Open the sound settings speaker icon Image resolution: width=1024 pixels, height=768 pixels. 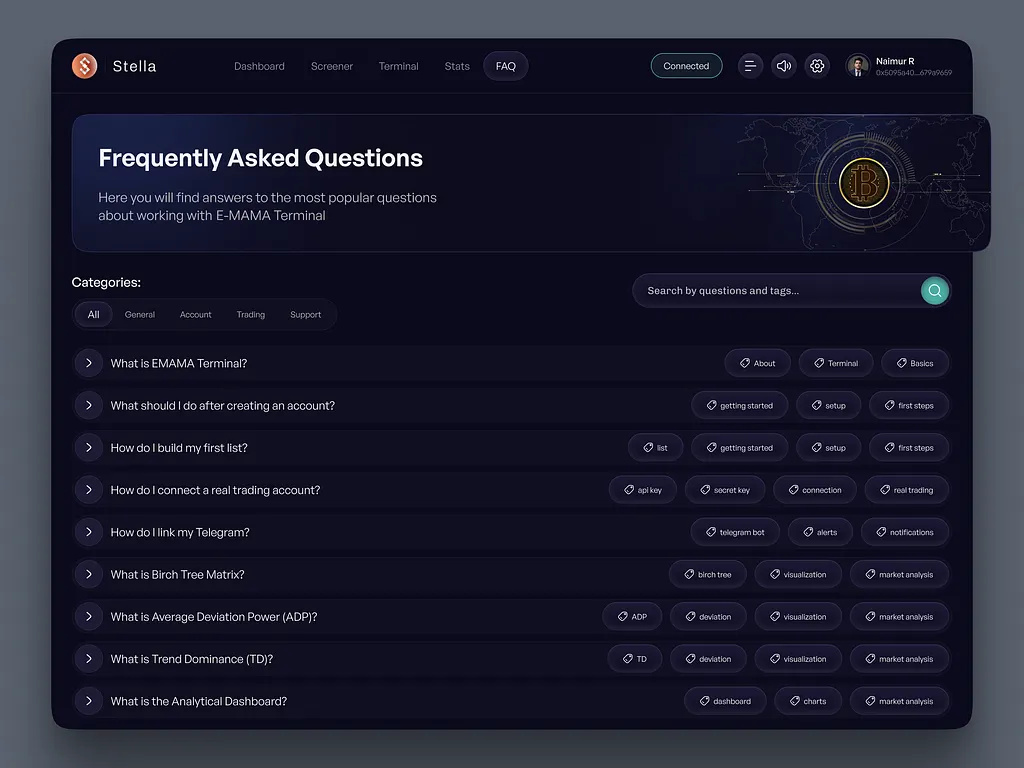click(784, 66)
